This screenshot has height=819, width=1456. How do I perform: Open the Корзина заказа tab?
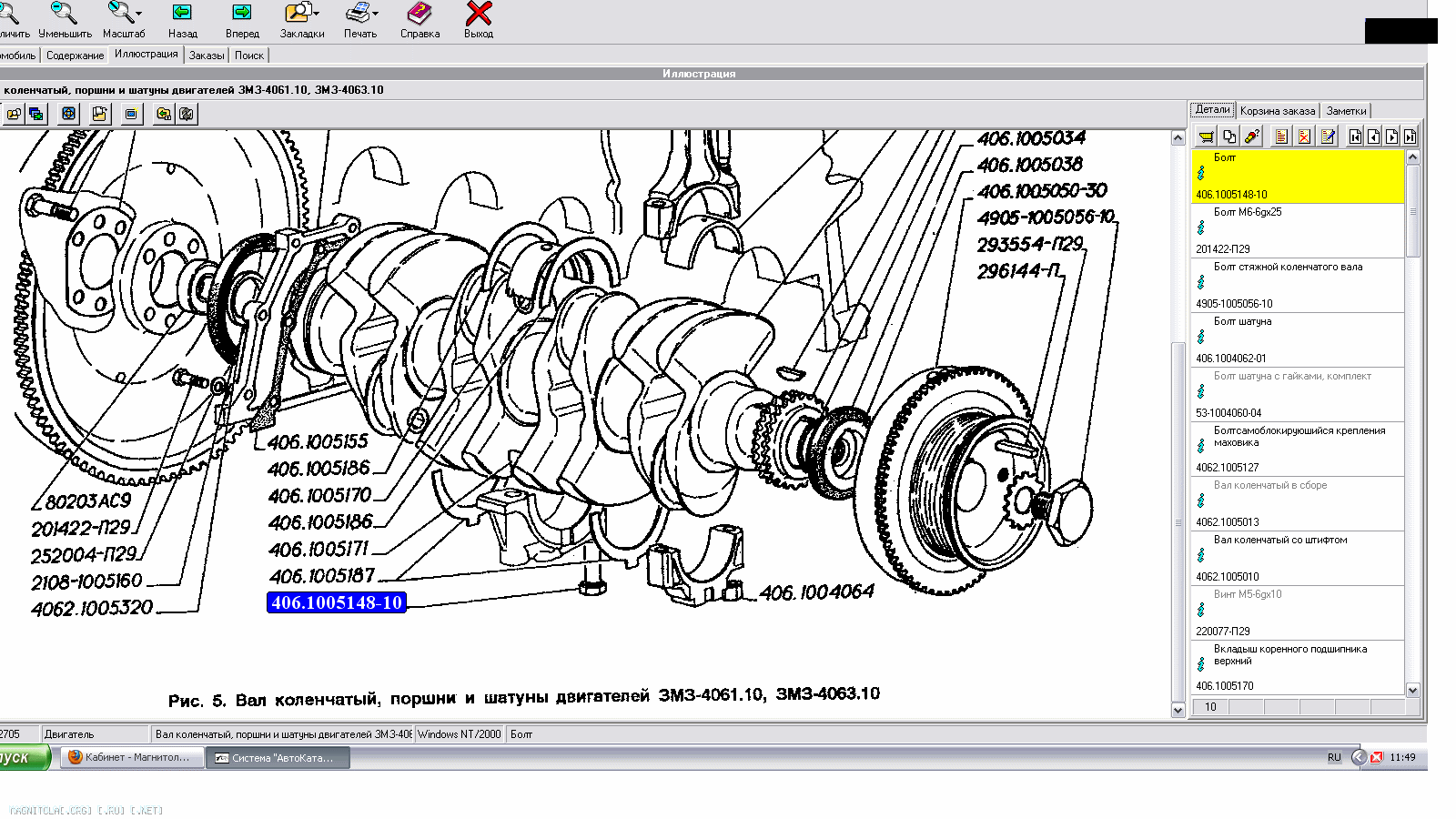(1277, 111)
